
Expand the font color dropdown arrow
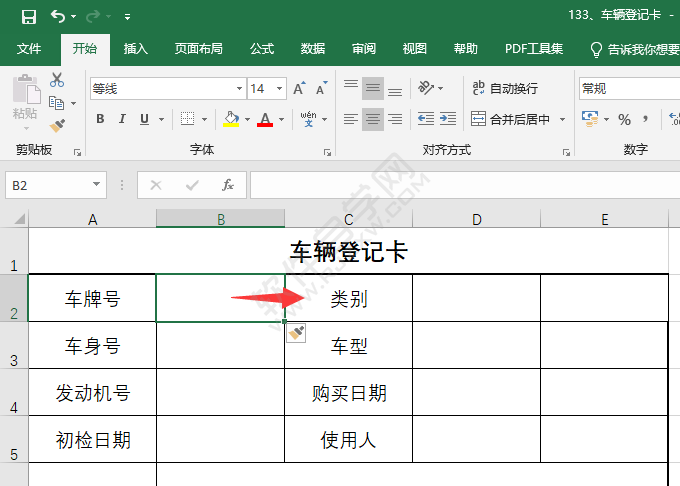tap(281, 119)
